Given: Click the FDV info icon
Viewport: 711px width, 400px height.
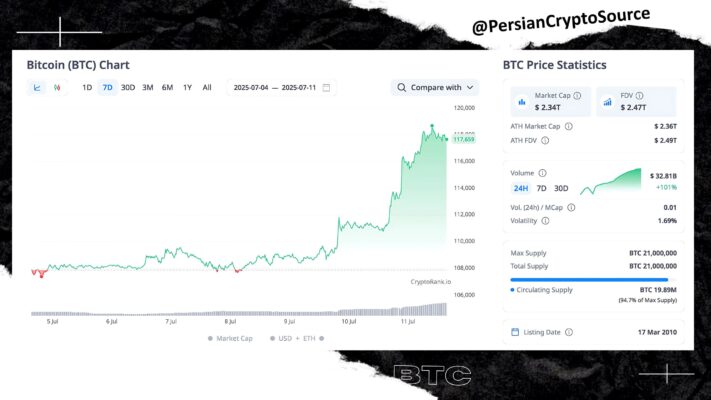Looking at the screenshot, I should click(x=639, y=96).
